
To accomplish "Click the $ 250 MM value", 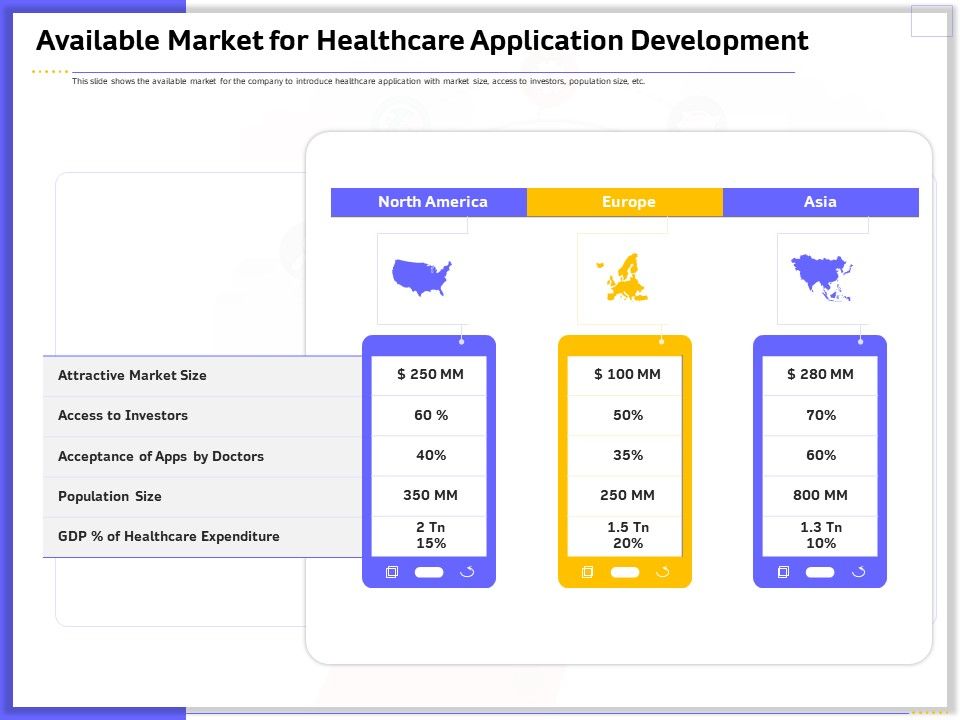I will point(430,374).
